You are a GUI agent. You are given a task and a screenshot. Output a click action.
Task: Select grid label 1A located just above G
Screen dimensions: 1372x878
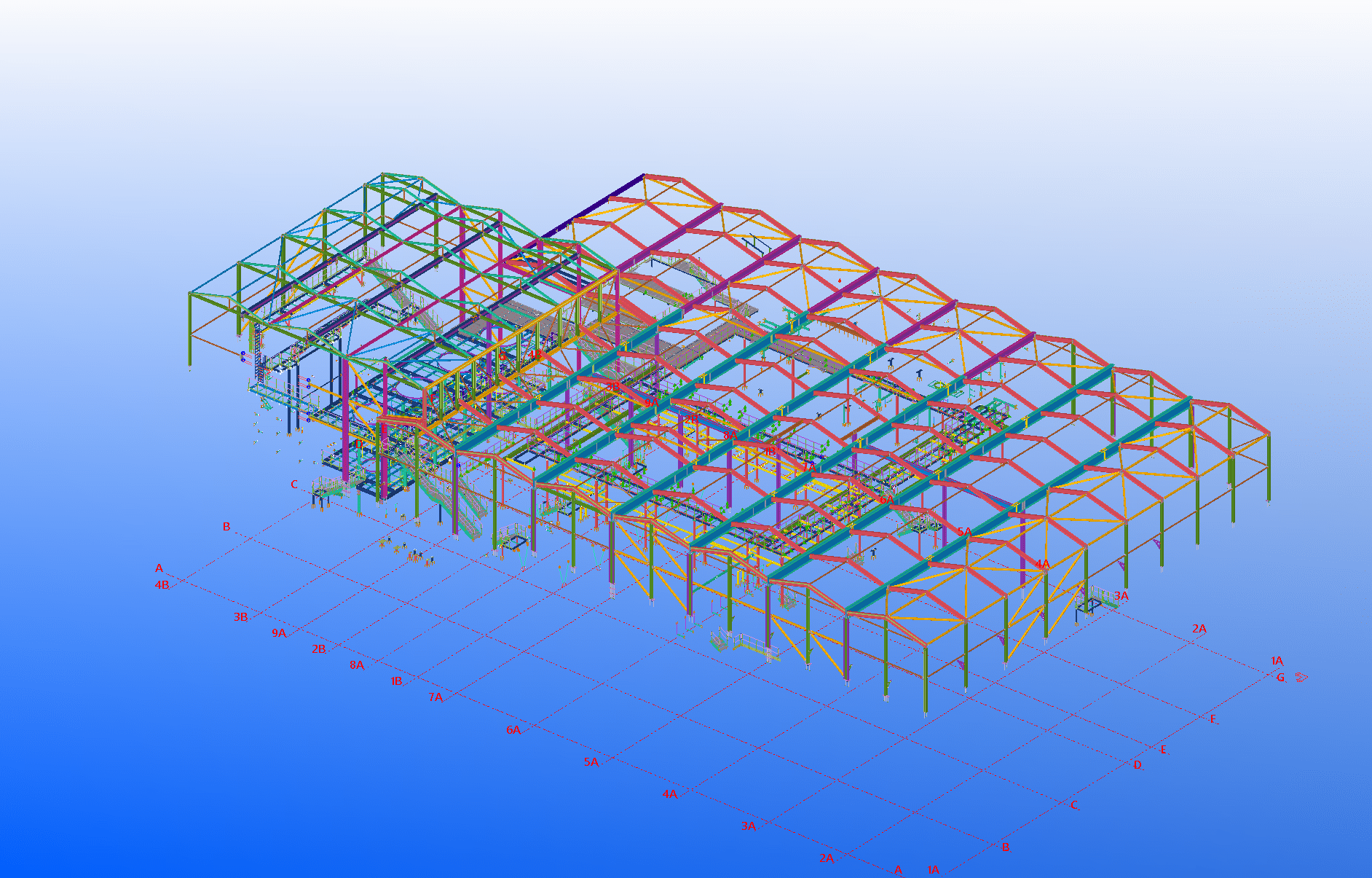1277,661
